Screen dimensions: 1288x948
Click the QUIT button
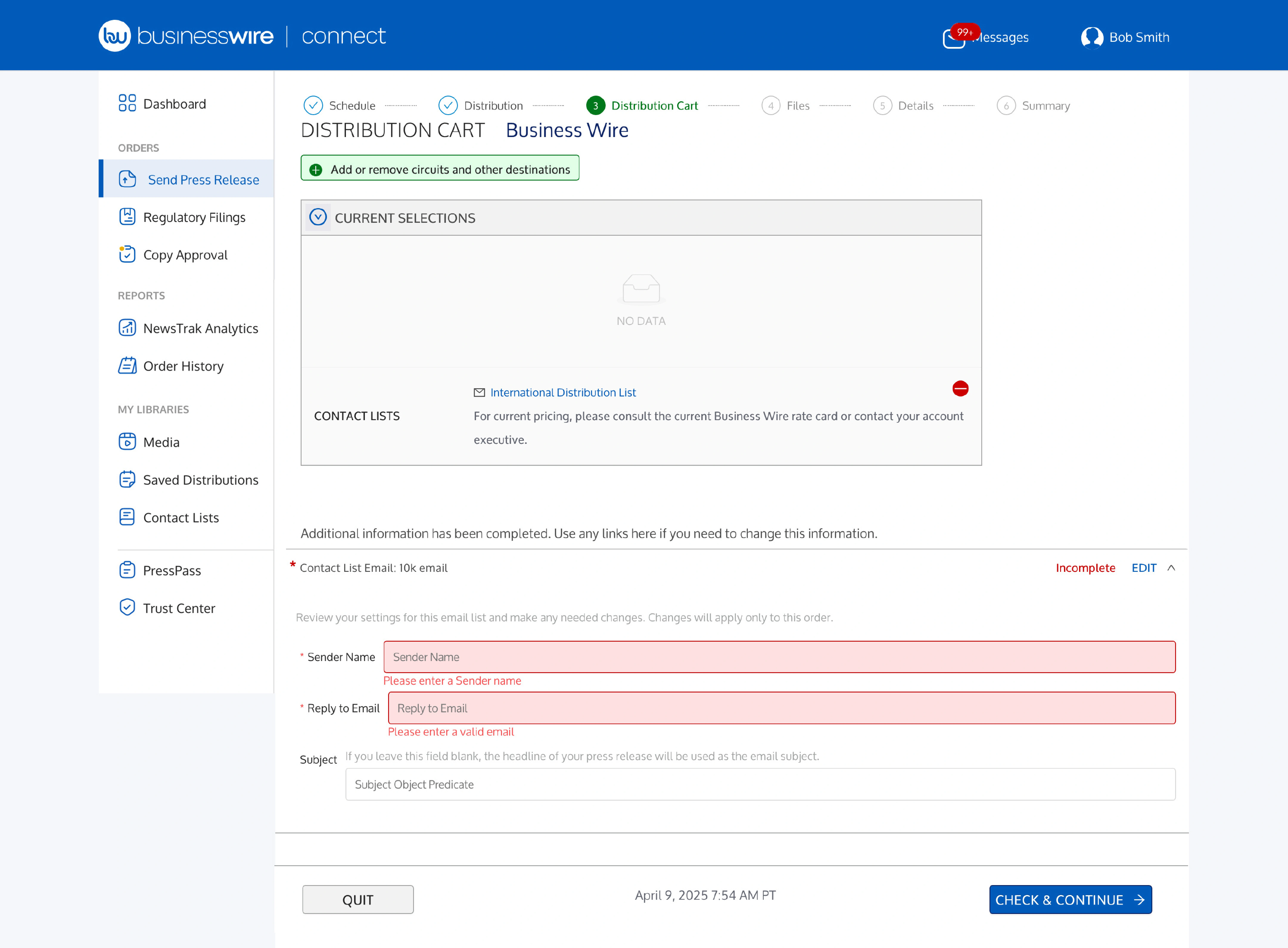(x=358, y=900)
